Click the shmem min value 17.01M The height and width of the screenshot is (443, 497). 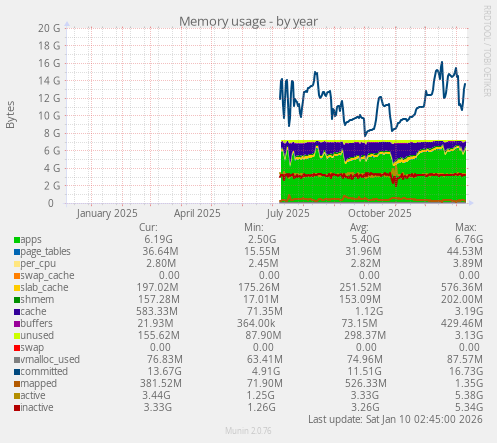pyautogui.click(x=261, y=299)
